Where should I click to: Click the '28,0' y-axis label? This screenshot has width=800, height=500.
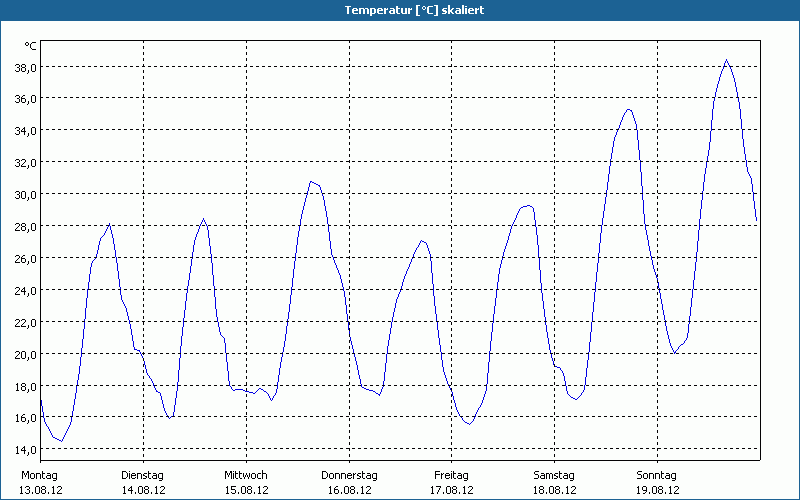tap(26, 227)
